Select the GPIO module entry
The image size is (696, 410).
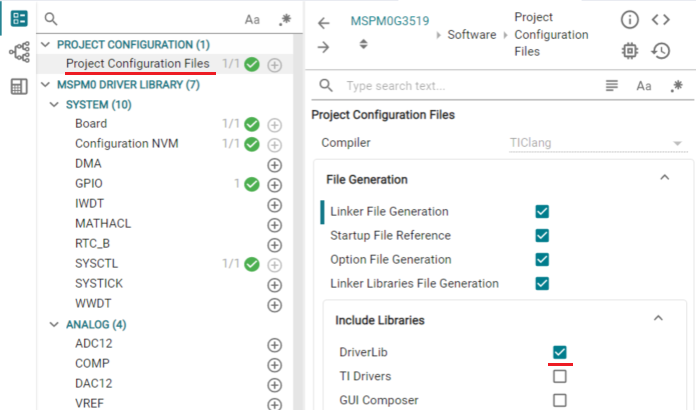[89, 184]
